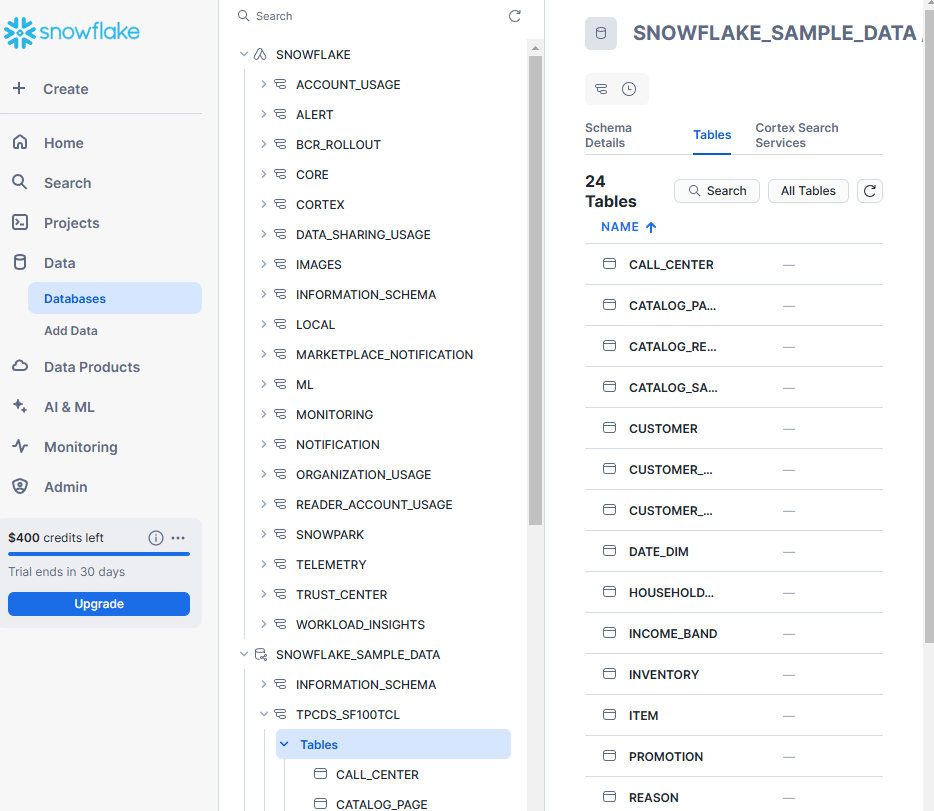Click the object explorer search field
934x811 pixels.
369,16
